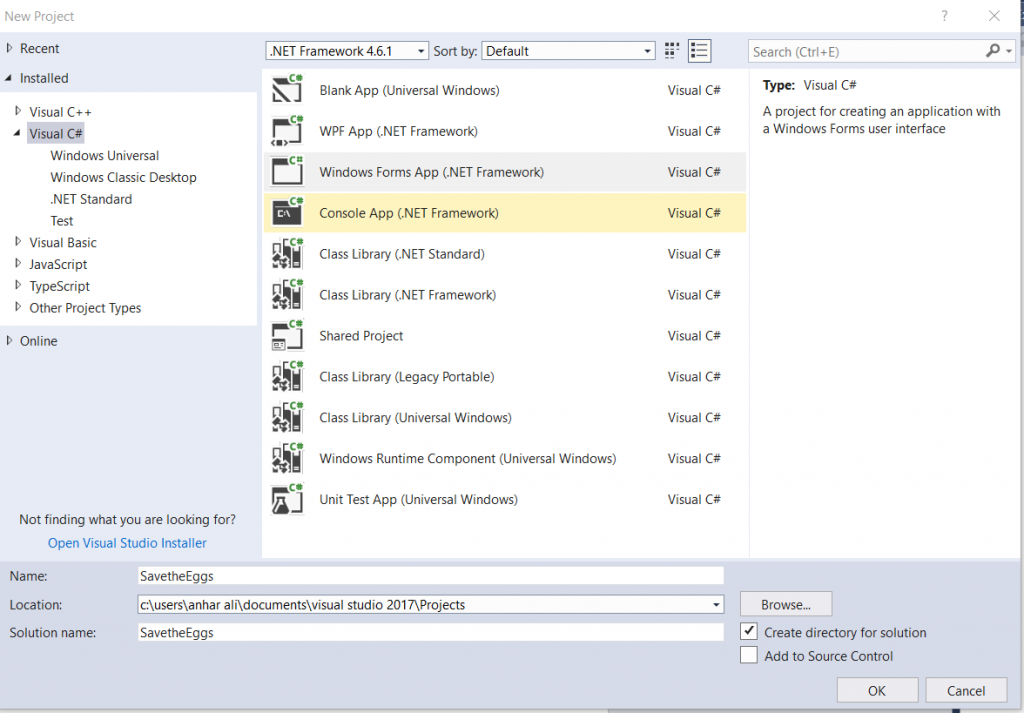Uncheck Create directory for solution
The image size is (1024, 713).
click(x=749, y=631)
